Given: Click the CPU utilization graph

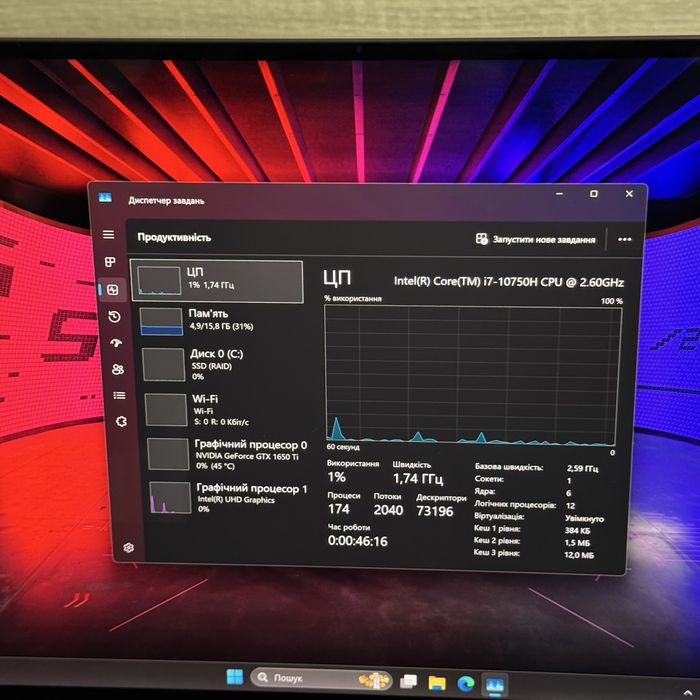Looking at the screenshot, I should [473, 375].
